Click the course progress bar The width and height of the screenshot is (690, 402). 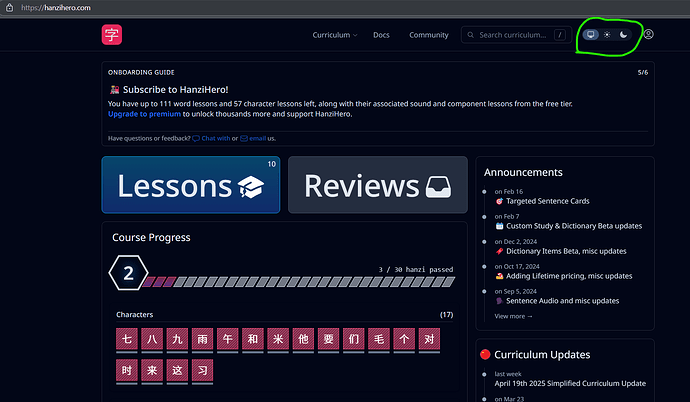(299, 282)
